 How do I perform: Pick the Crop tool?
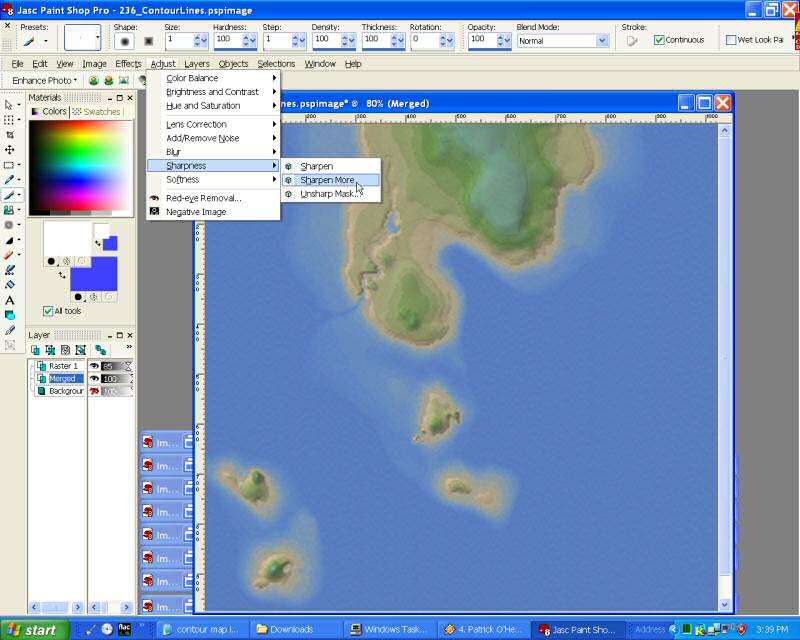pyautogui.click(x=10, y=135)
